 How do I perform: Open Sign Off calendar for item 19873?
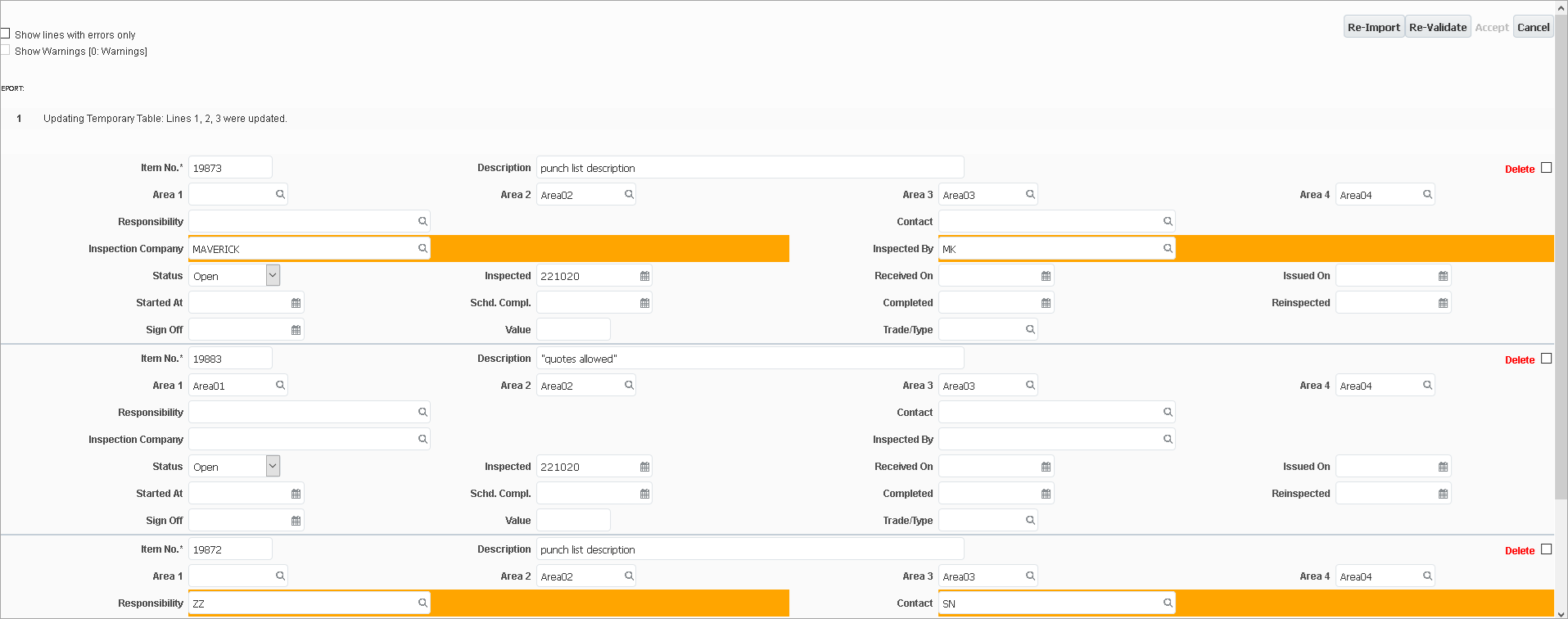coord(296,330)
